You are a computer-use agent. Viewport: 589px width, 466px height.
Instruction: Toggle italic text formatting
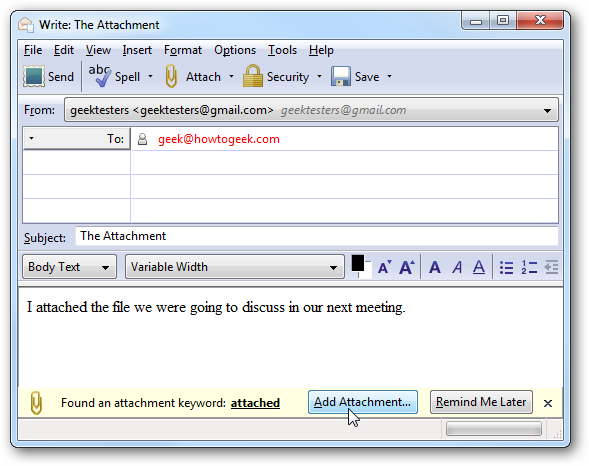(x=457, y=267)
